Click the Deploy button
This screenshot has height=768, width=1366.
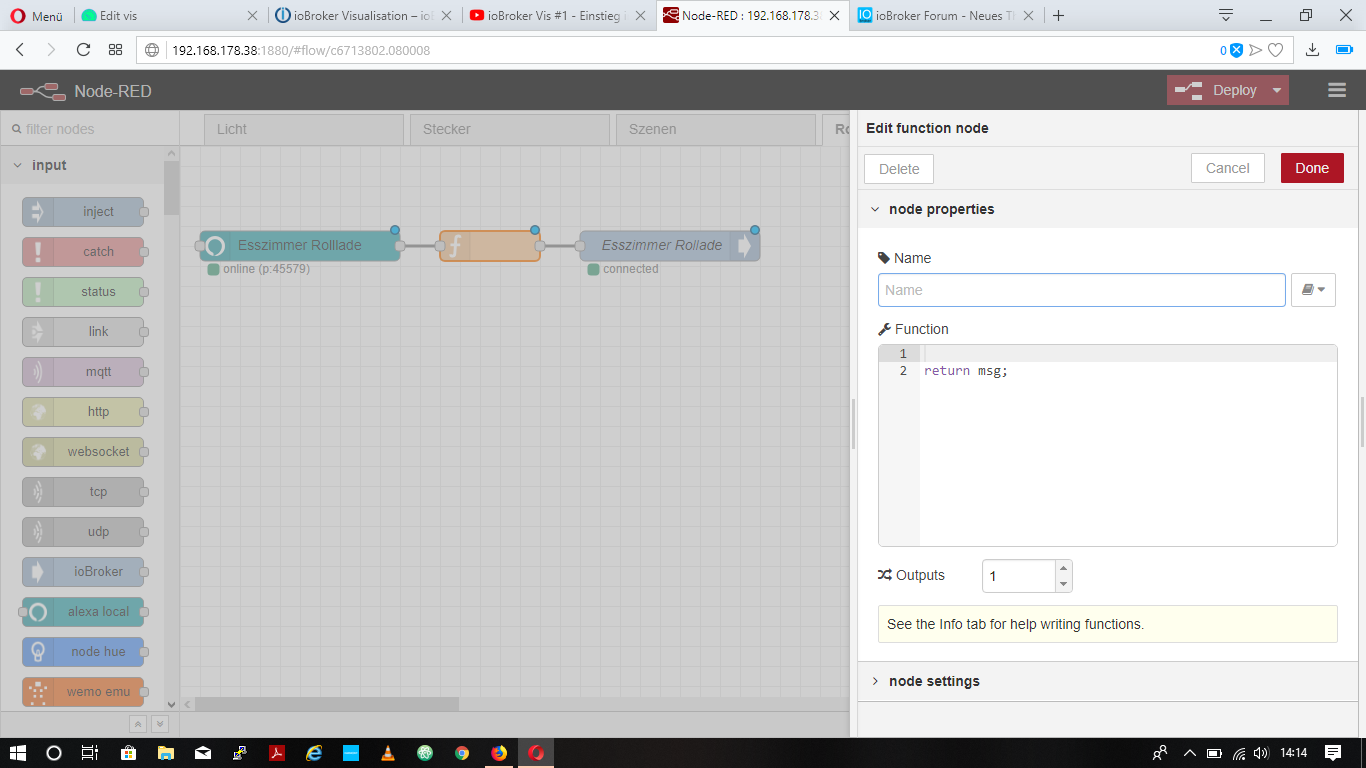(1217, 90)
